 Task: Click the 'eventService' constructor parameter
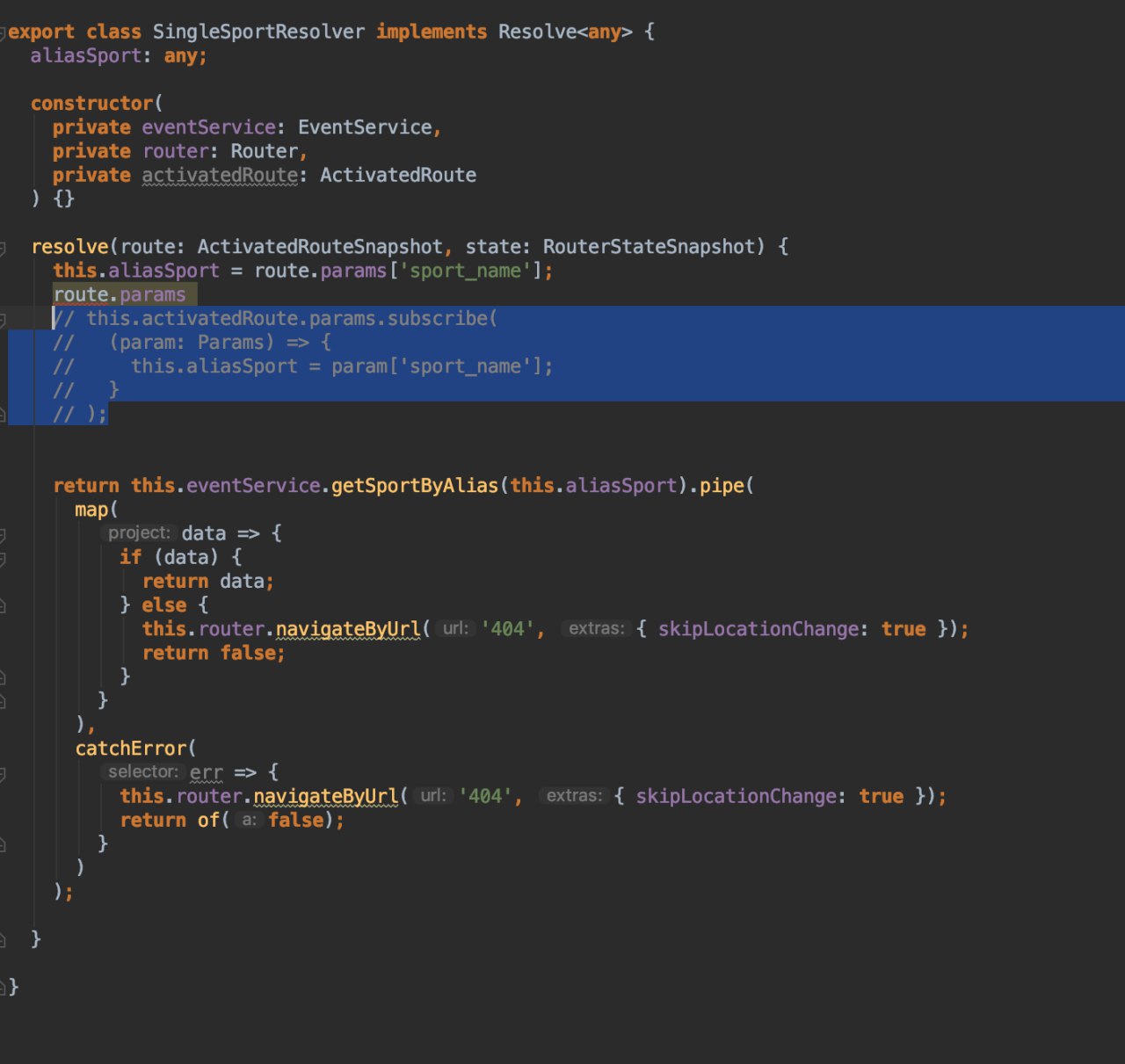(x=208, y=127)
